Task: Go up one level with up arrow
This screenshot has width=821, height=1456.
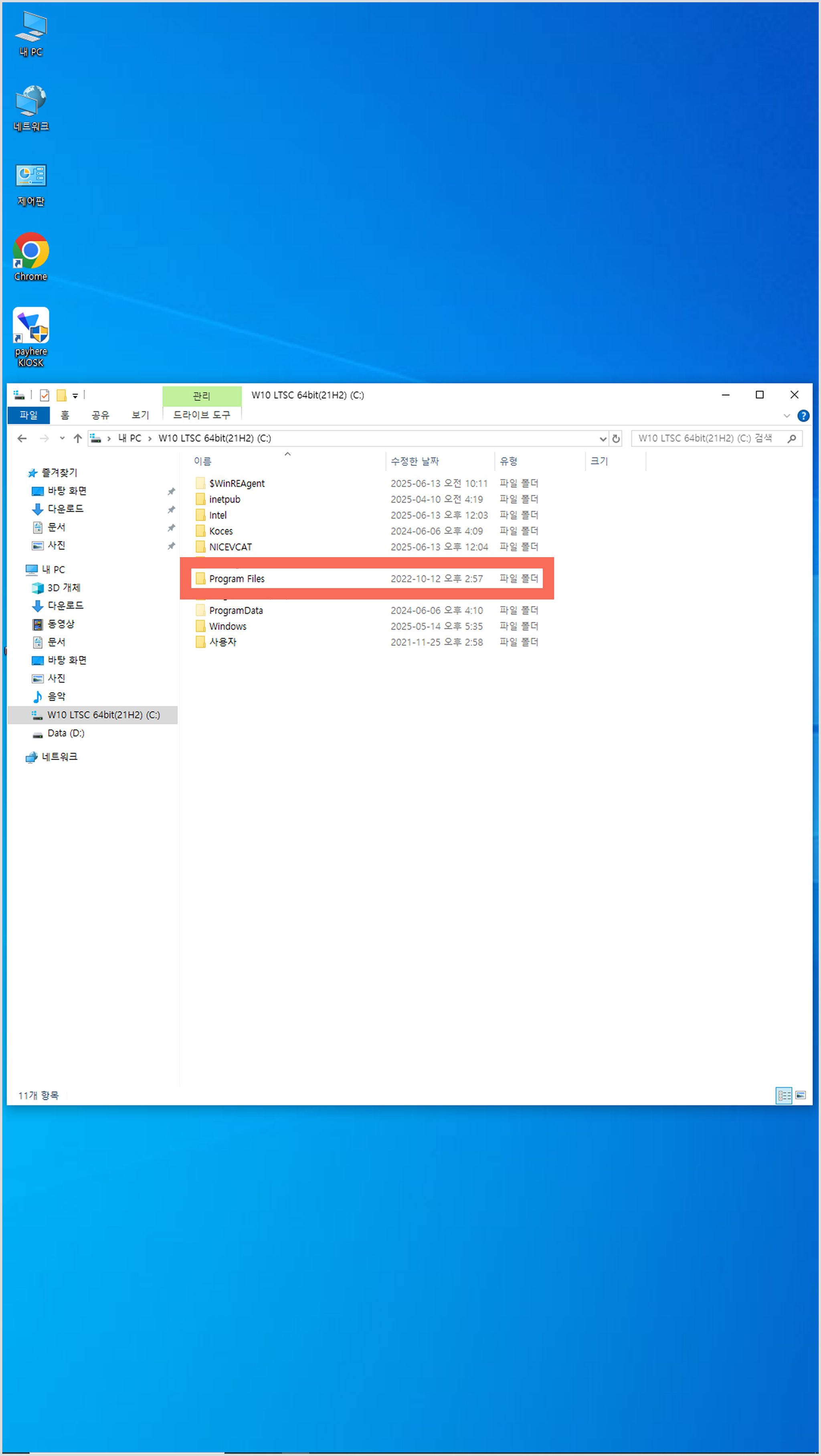Action: tap(78, 438)
